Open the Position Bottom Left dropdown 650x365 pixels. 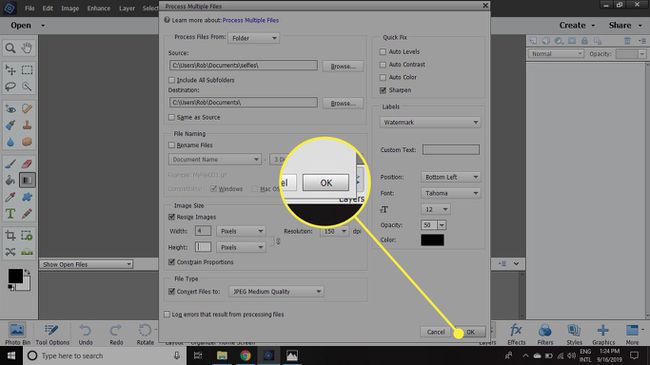pyautogui.click(x=451, y=177)
